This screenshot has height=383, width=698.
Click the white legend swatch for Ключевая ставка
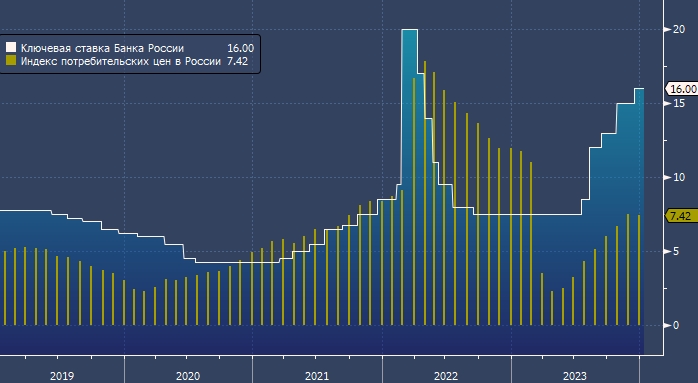click(x=11, y=48)
